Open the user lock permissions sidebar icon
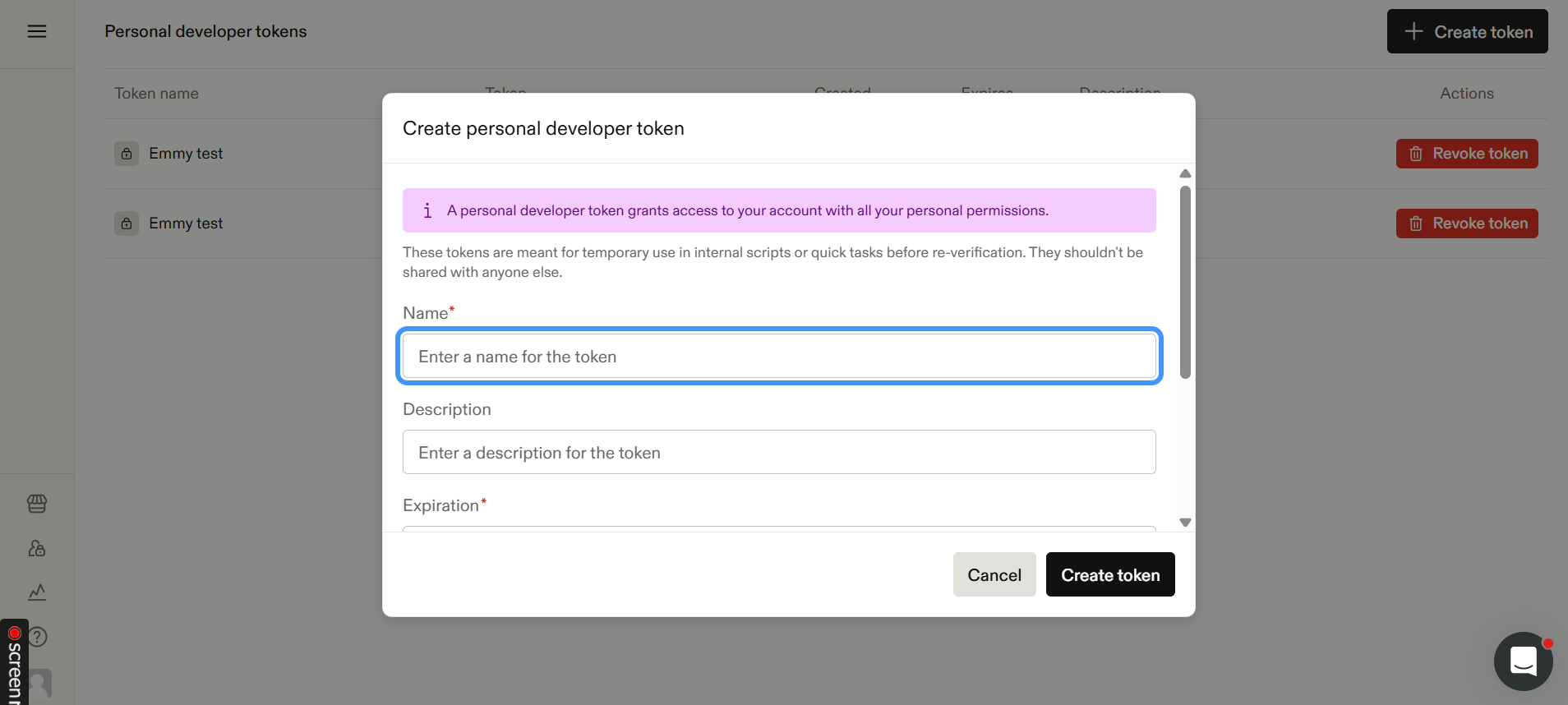 pyautogui.click(x=37, y=548)
